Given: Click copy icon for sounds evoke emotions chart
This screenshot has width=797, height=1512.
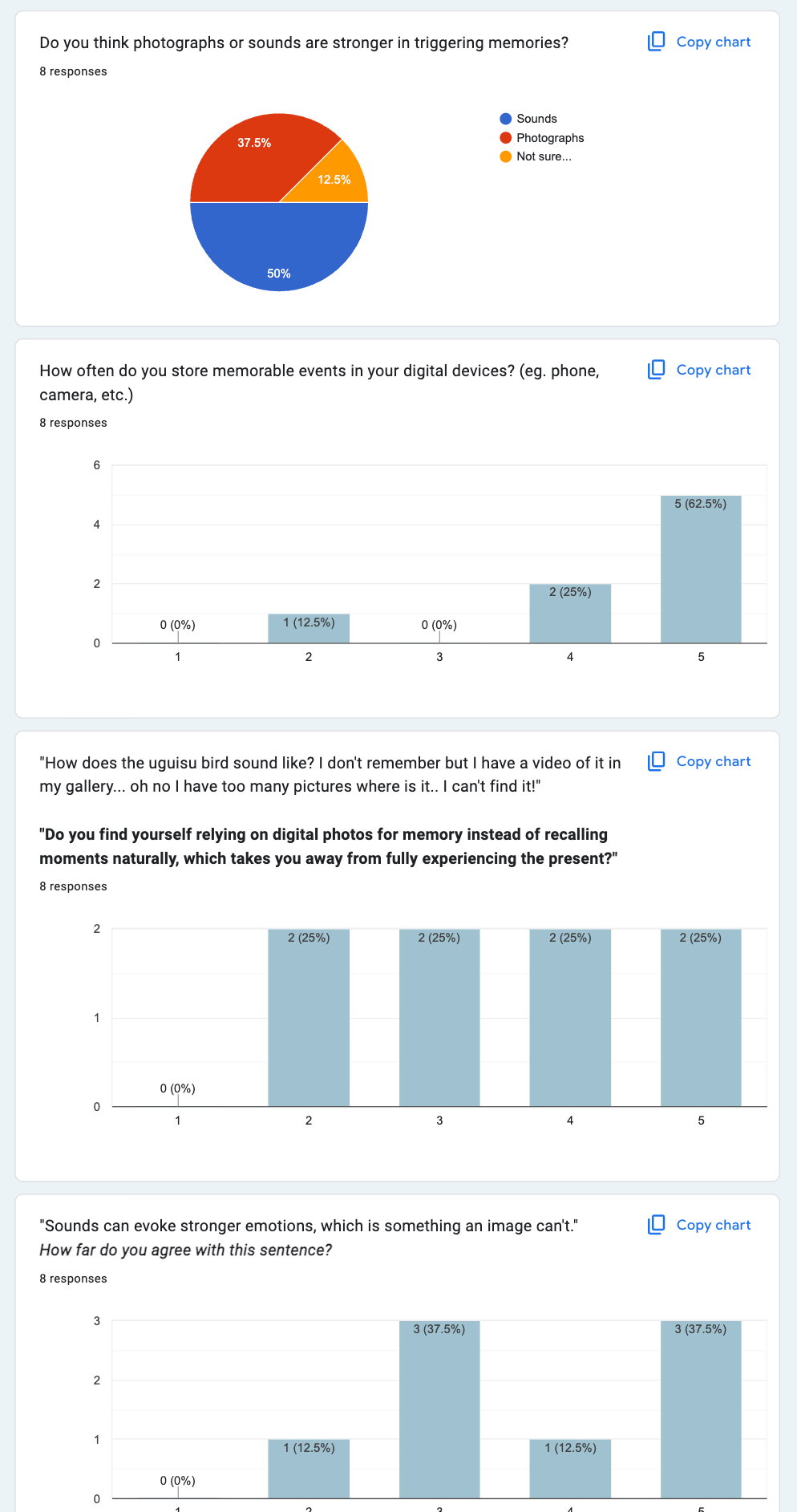Looking at the screenshot, I should click(657, 1225).
